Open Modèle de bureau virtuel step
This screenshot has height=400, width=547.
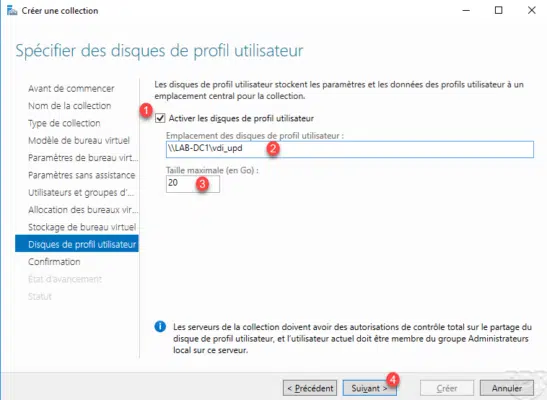79,141
